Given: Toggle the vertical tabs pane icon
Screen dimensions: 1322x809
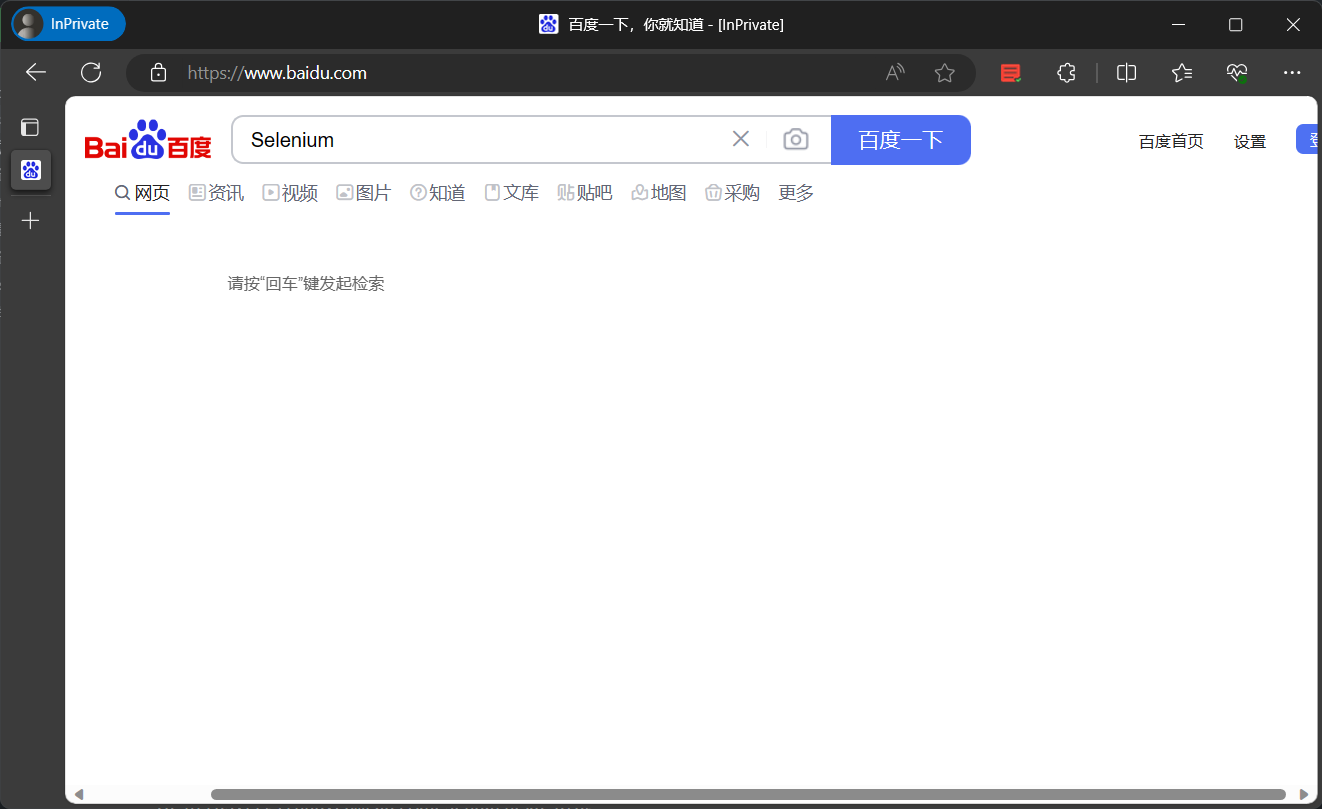Looking at the screenshot, I should (x=30, y=127).
